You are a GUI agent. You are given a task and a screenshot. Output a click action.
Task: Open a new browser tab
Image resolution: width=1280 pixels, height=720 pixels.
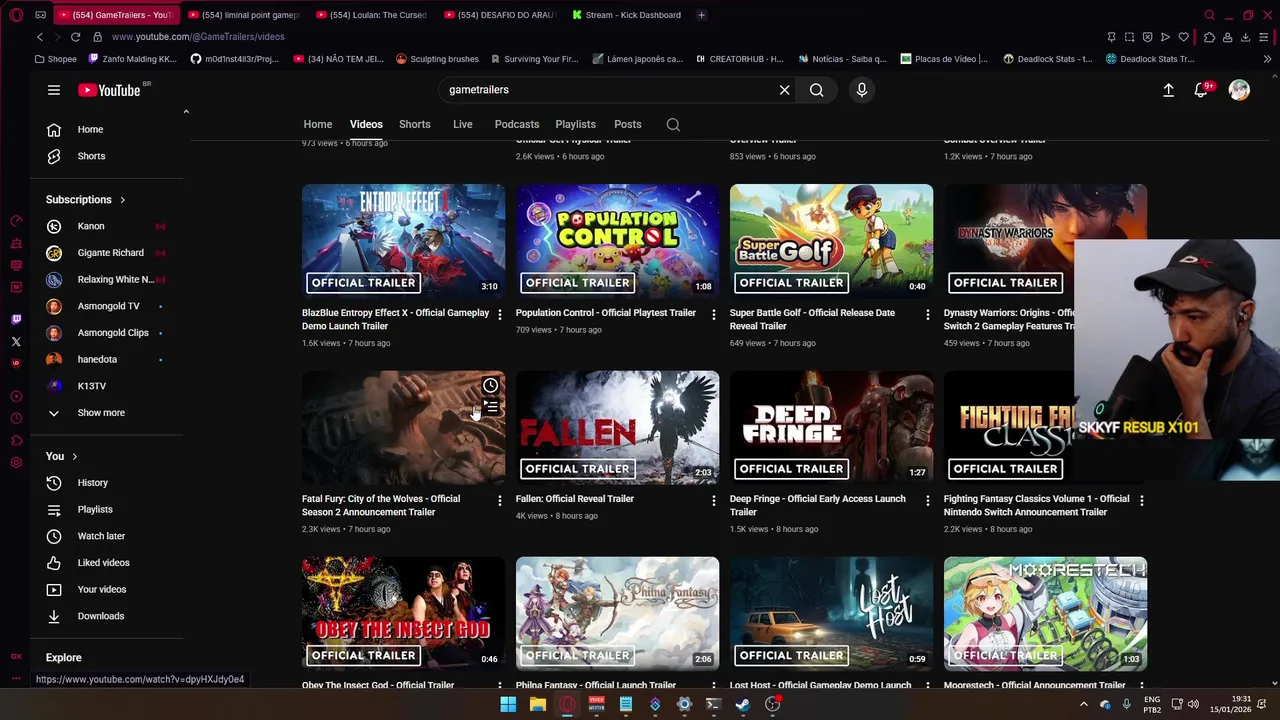click(701, 15)
